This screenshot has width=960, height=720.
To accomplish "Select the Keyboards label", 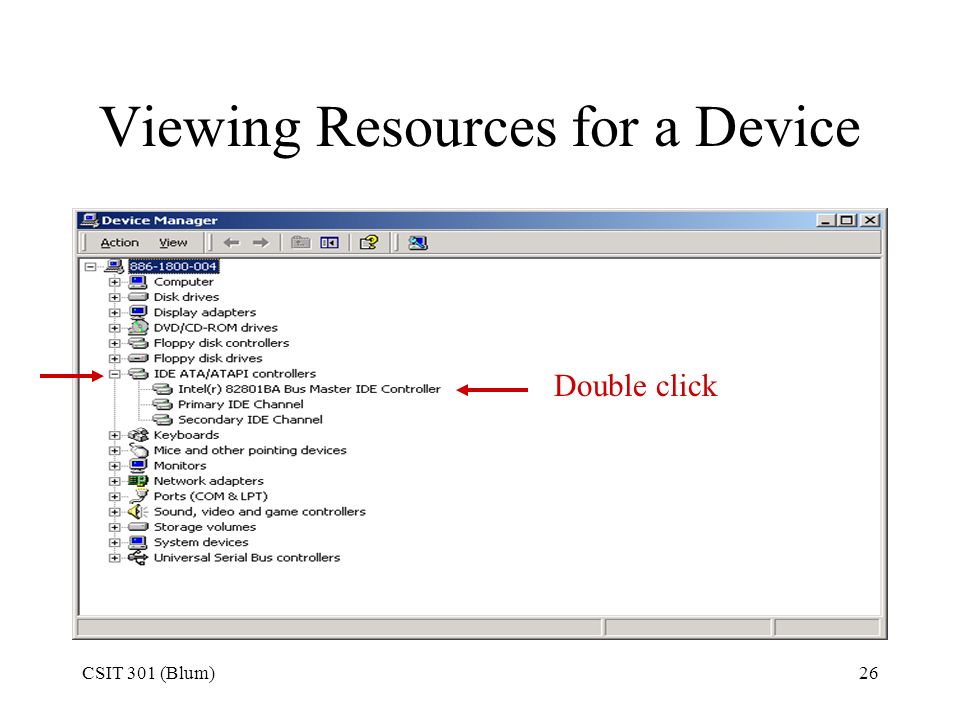I will [186, 435].
